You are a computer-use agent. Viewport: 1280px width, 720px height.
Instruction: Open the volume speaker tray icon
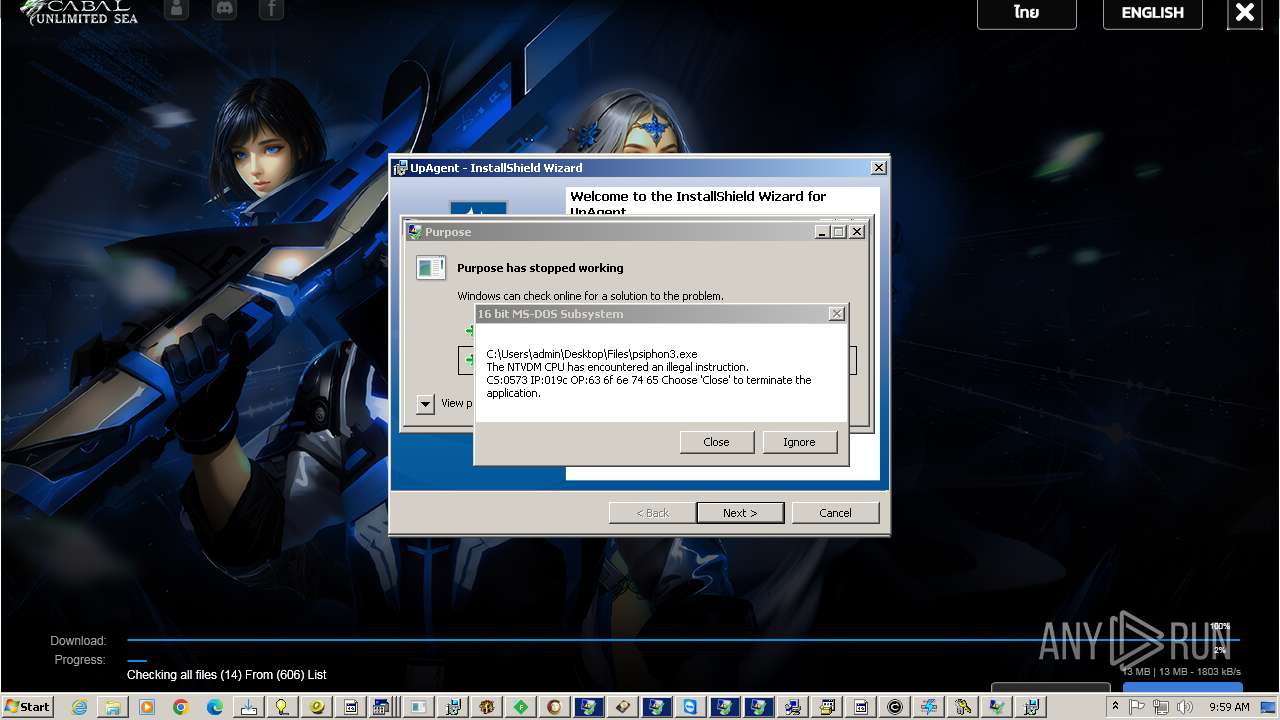1185,707
